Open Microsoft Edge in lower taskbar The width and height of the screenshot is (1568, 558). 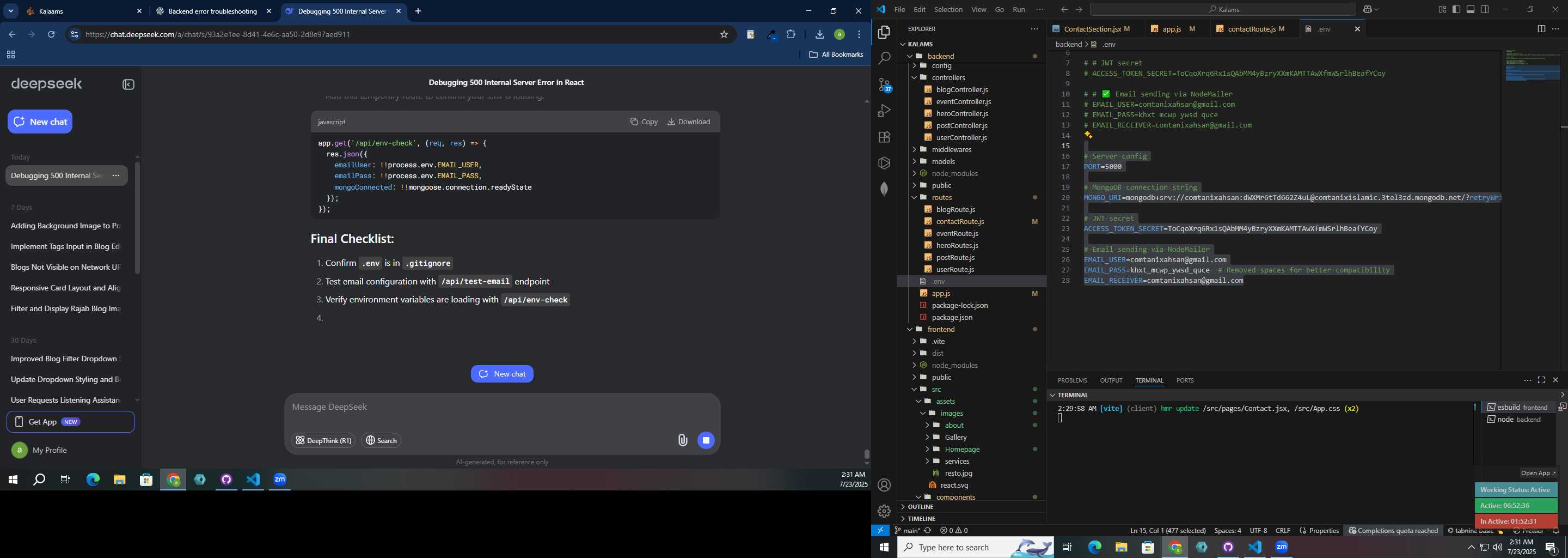(x=1094, y=547)
